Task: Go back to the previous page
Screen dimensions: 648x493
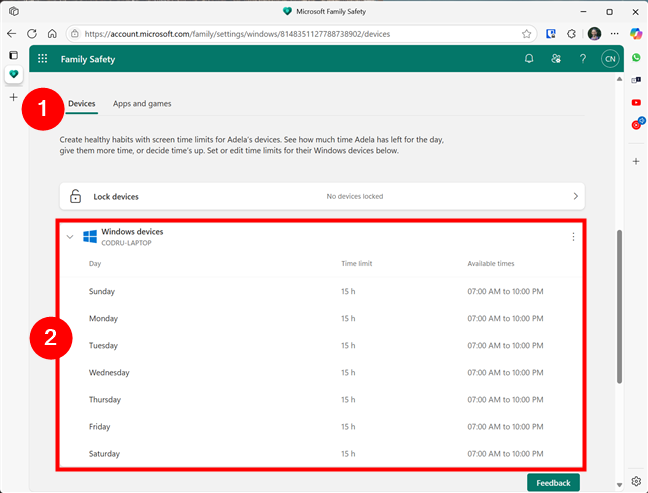Action: click(x=12, y=33)
